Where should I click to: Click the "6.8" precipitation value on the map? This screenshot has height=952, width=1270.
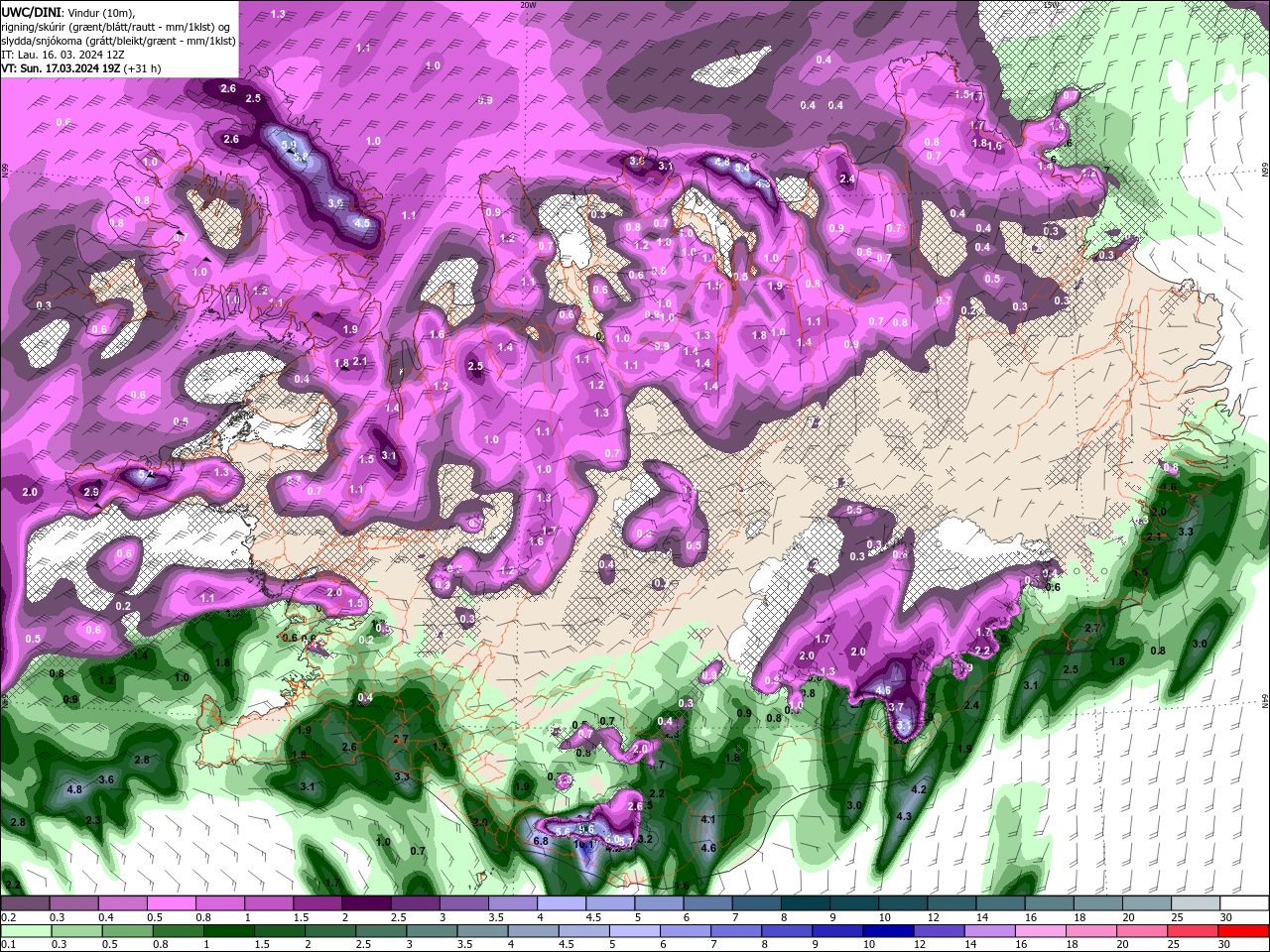coord(541,841)
